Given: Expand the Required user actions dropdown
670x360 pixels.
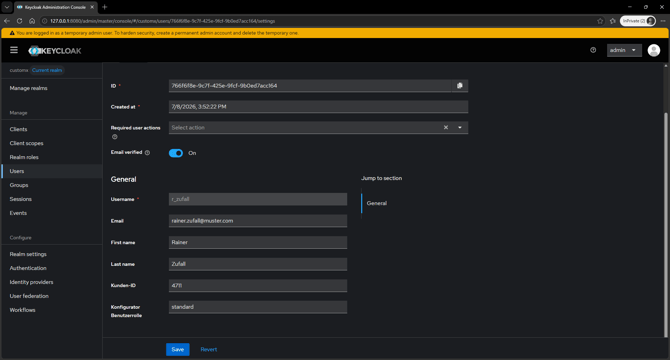Looking at the screenshot, I should (x=460, y=127).
